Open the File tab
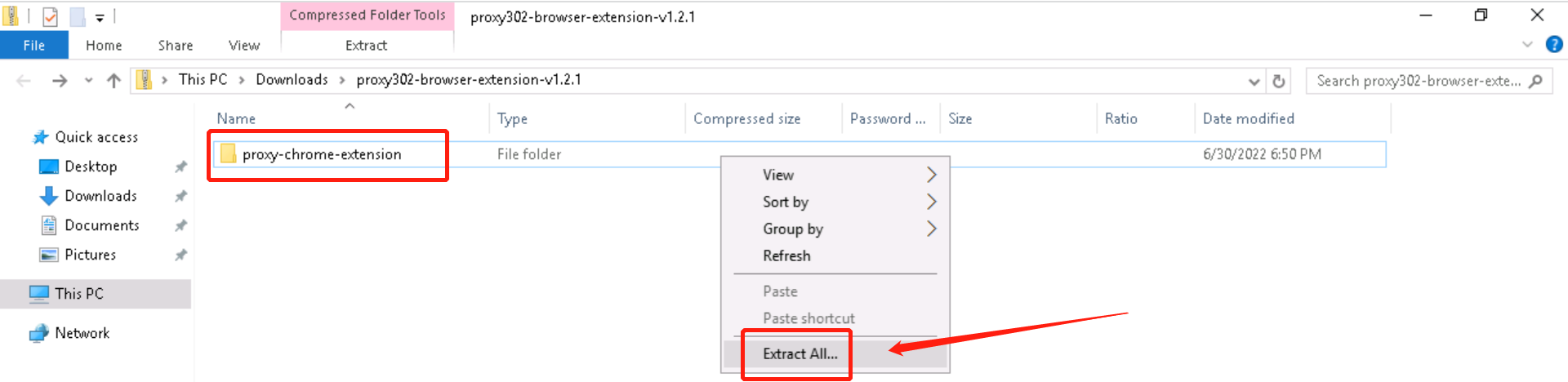Image resolution: width=1568 pixels, height=382 pixels. 33,46
